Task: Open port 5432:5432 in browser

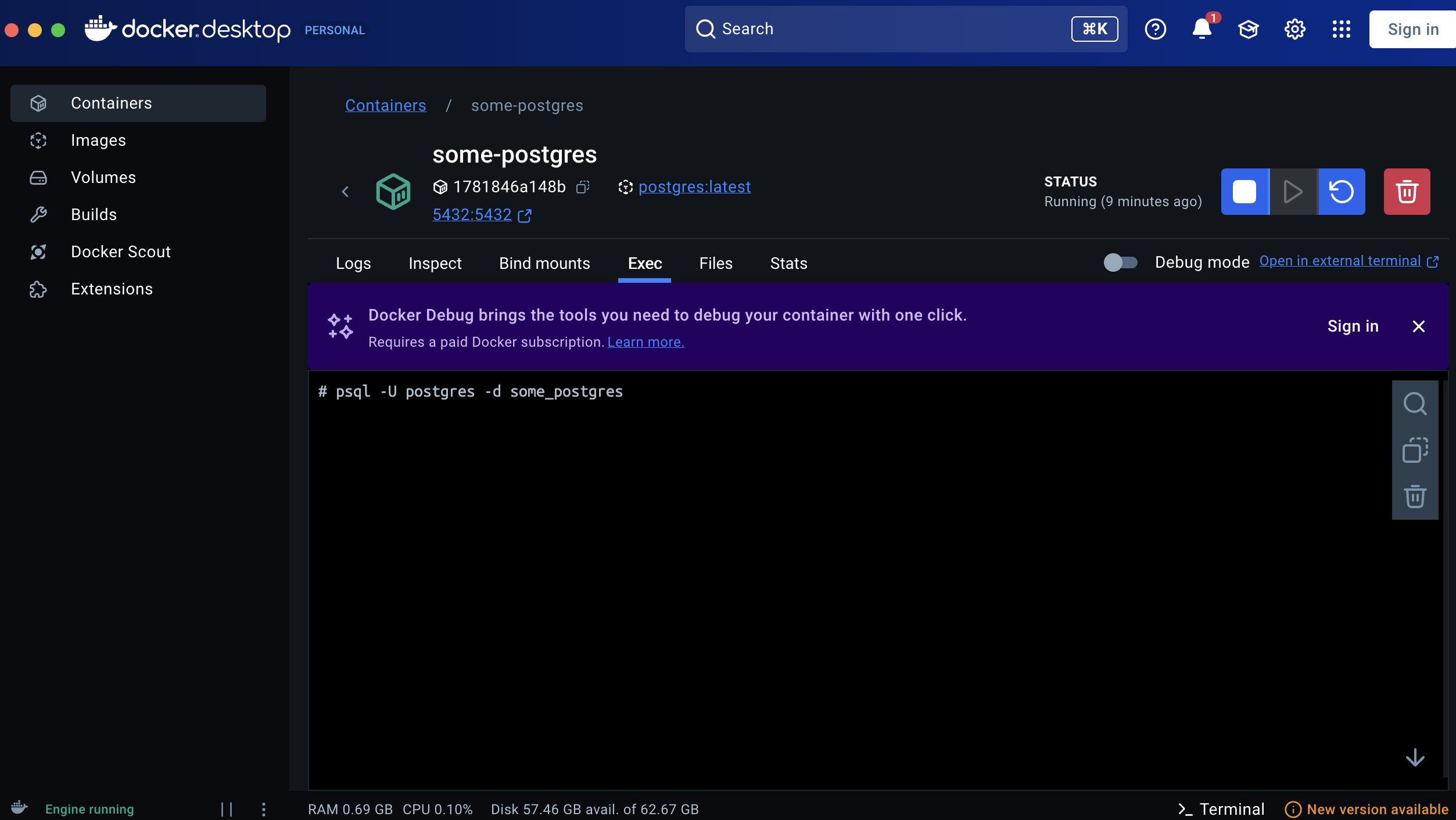Action: pos(471,214)
